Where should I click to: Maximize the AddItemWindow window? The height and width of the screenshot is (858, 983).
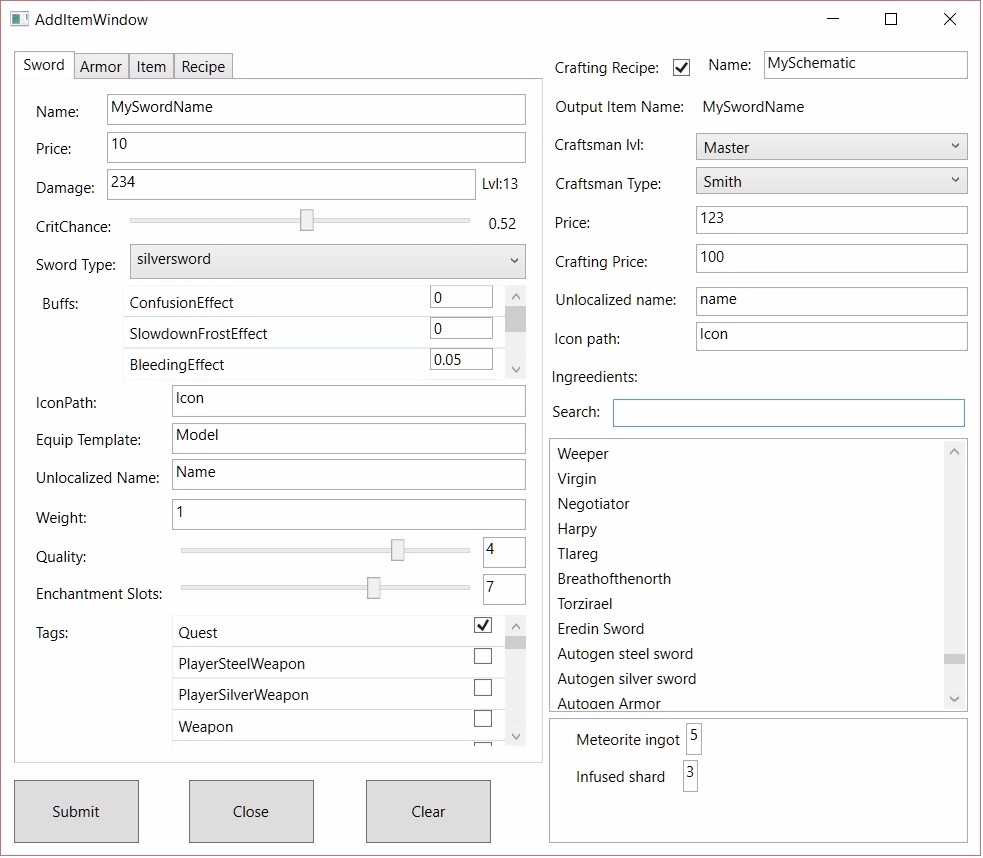point(891,19)
